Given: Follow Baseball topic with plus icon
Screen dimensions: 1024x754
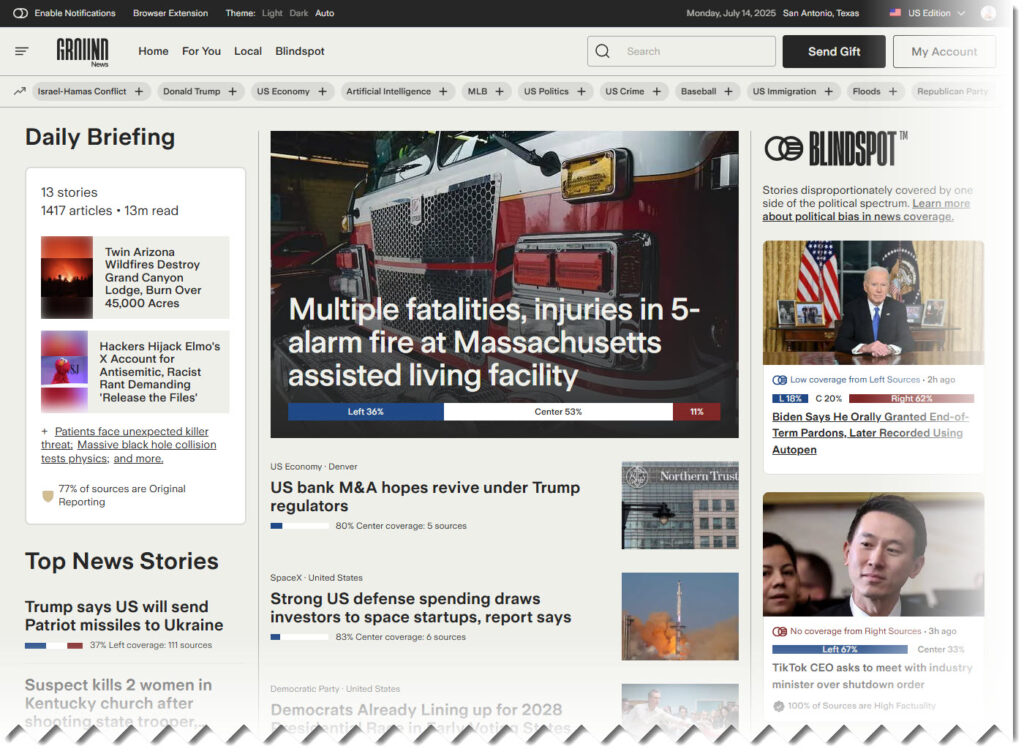Looking at the screenshot, I should [x=728, y=91].
